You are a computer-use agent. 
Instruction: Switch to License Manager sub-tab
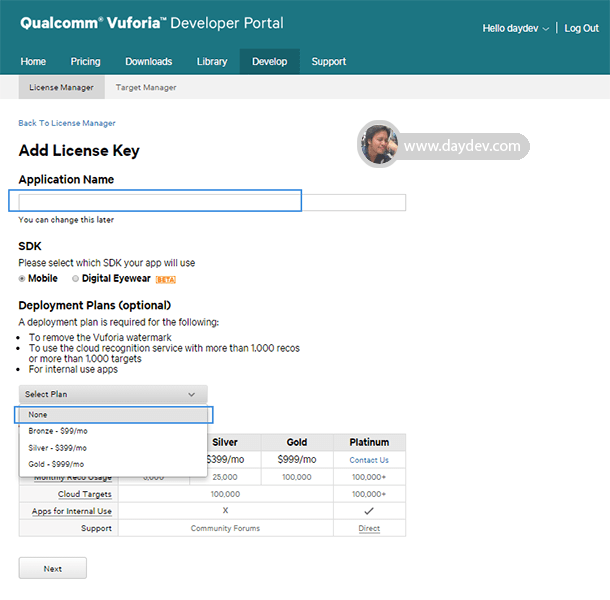(x=61, y=87)
